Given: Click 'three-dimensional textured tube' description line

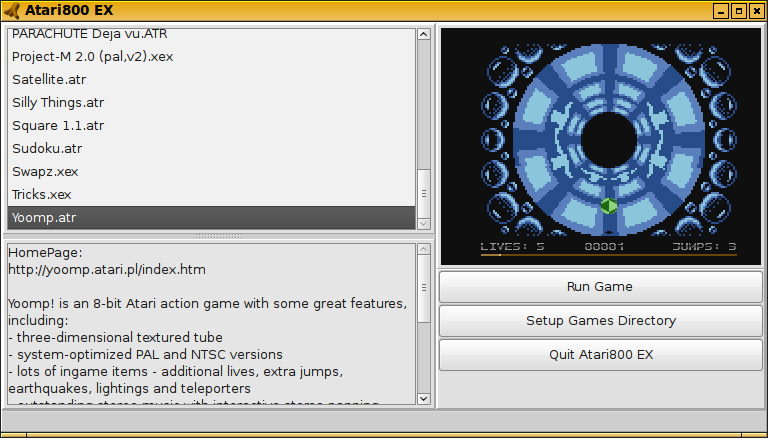Looking at the screenshot, I should [115, 338].
